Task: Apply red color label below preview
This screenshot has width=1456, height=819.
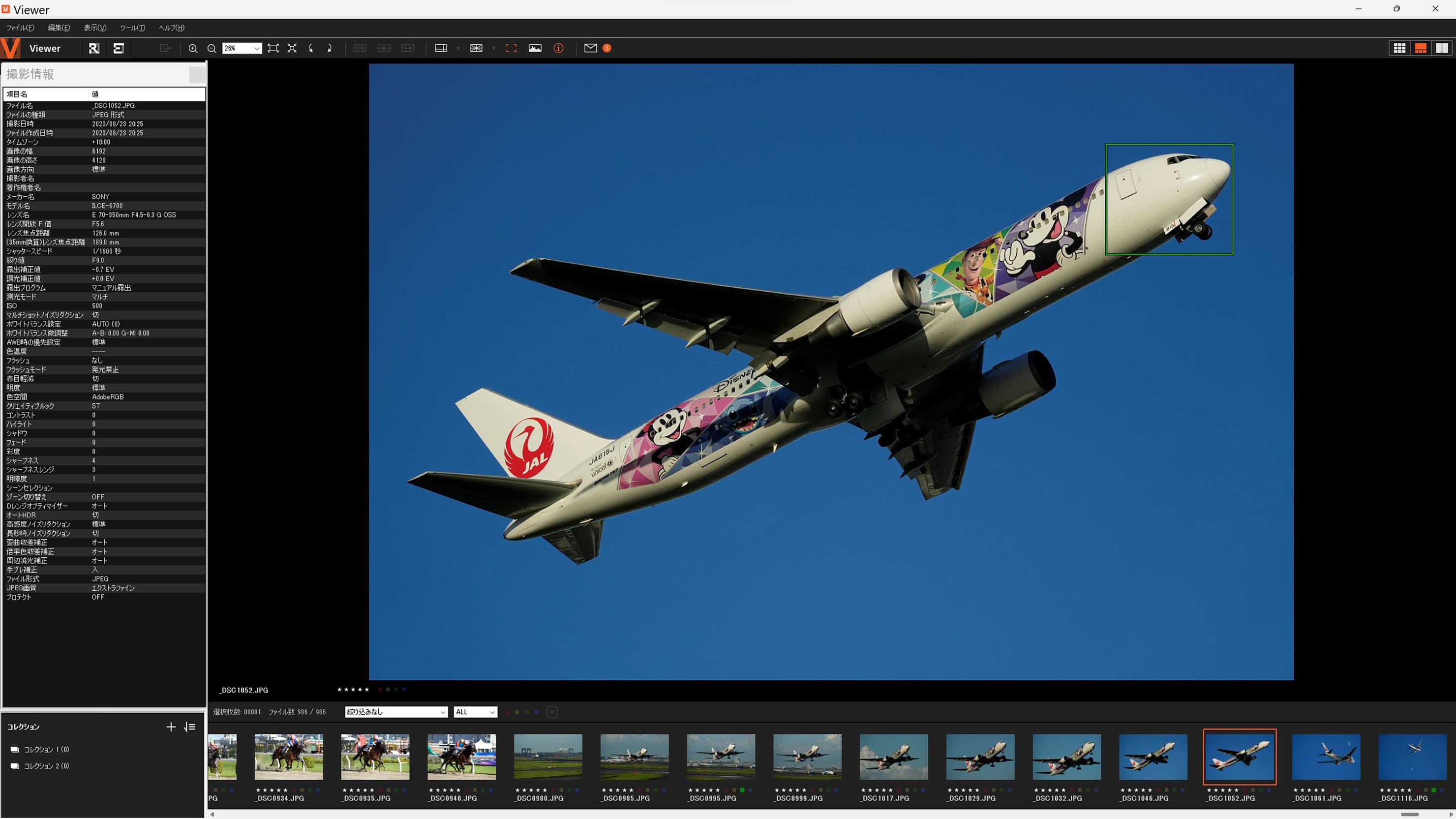Action: [380, 690]
